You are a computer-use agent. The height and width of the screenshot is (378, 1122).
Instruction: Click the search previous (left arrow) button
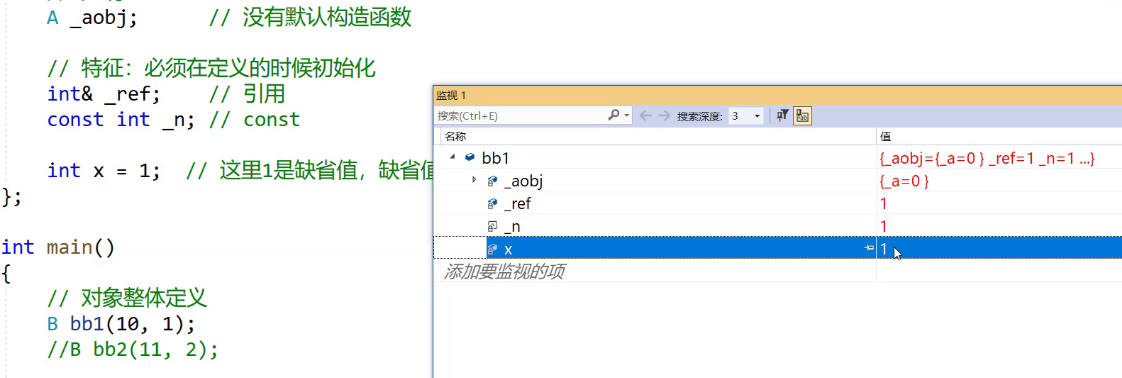click(x=645, y=115)
